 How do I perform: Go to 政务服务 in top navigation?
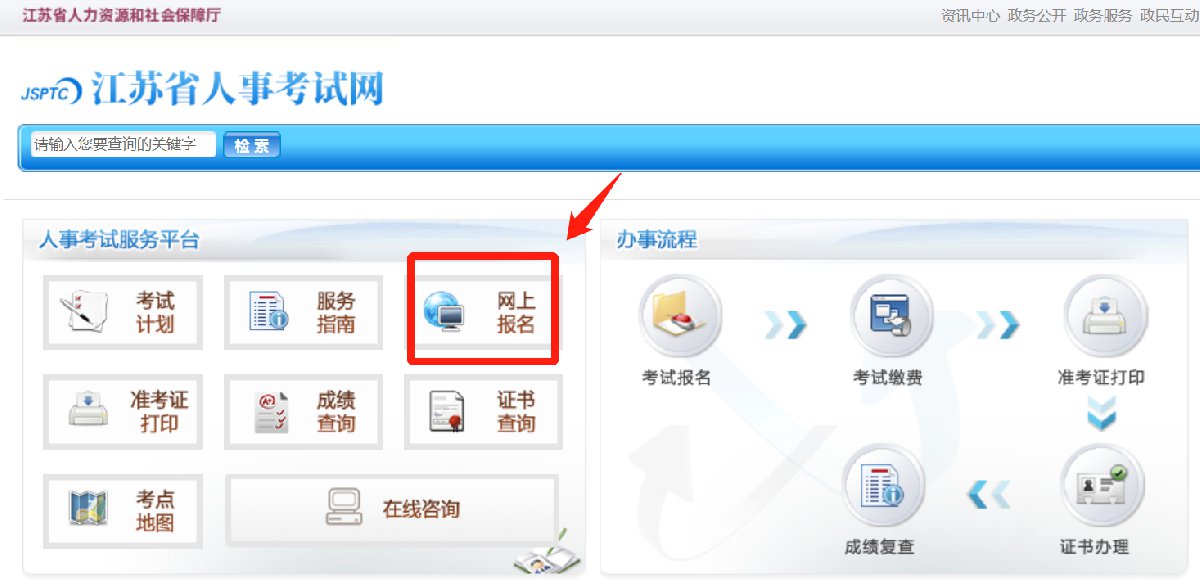click(x=1103, y=16)
